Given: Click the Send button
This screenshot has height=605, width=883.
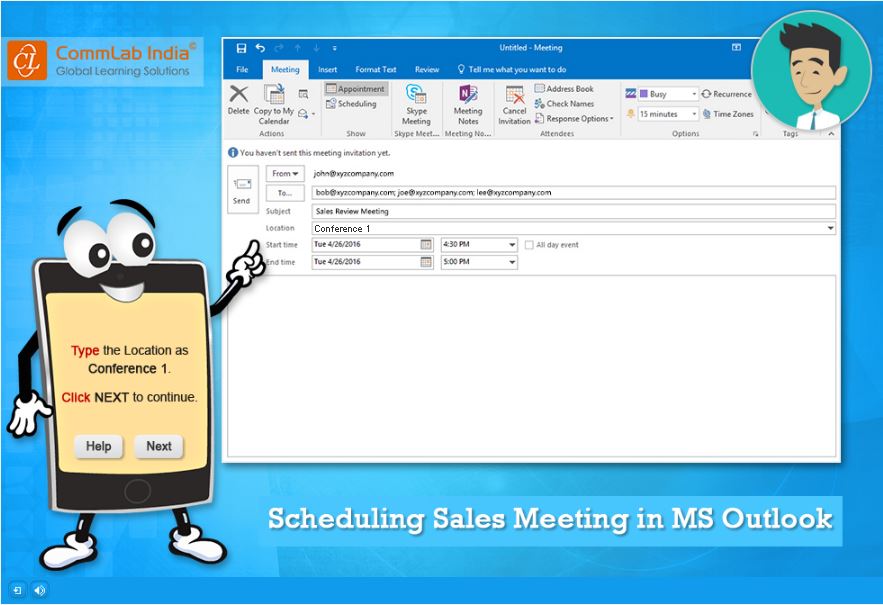Looking at the screenshot, I should tap(243, 189).
